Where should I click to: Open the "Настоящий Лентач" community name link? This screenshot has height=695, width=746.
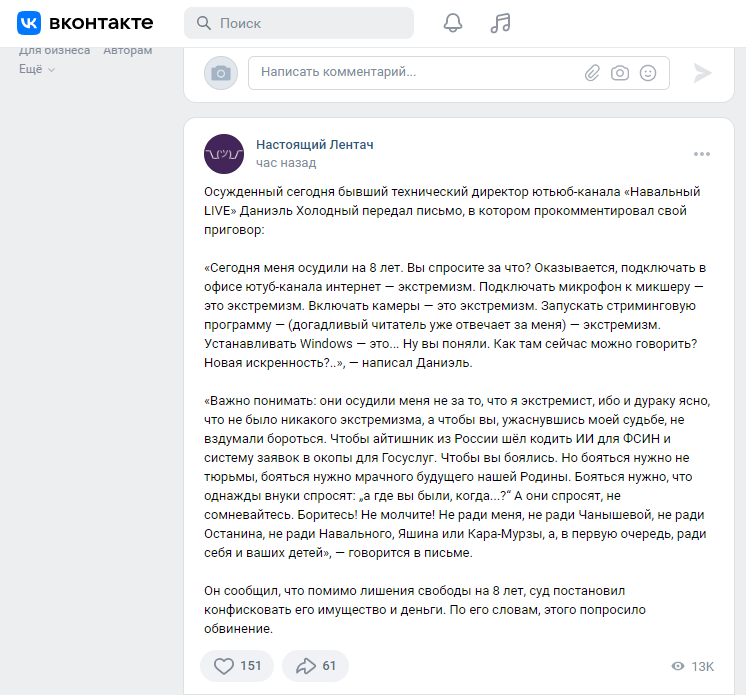point(314,145)
